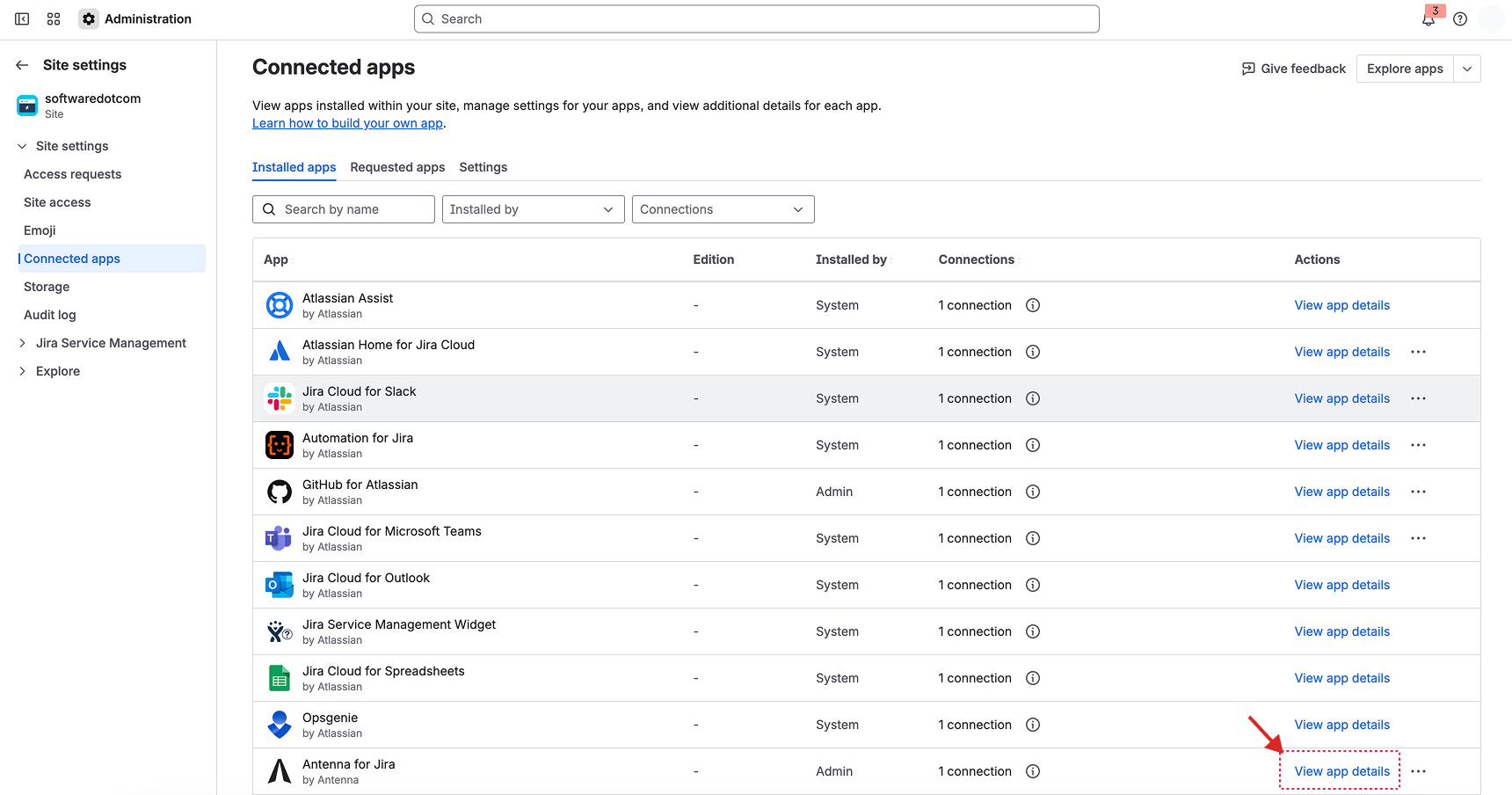Screen dimensions: 1512x795
Task: Sort by the Connections column
Action: (977, 259)
